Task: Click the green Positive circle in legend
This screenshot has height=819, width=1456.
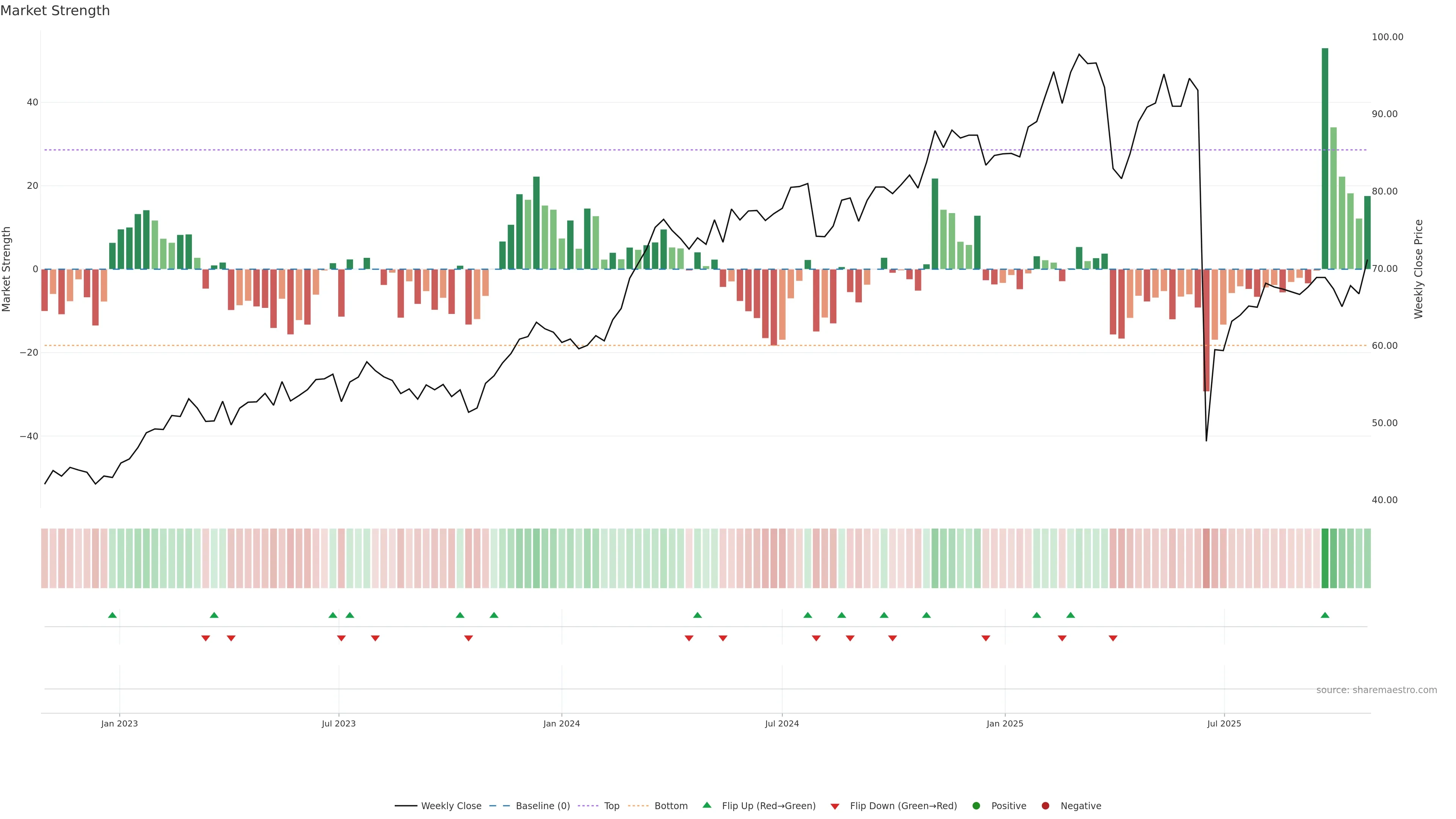Action: pyautogui.click(x=976, y=805)
